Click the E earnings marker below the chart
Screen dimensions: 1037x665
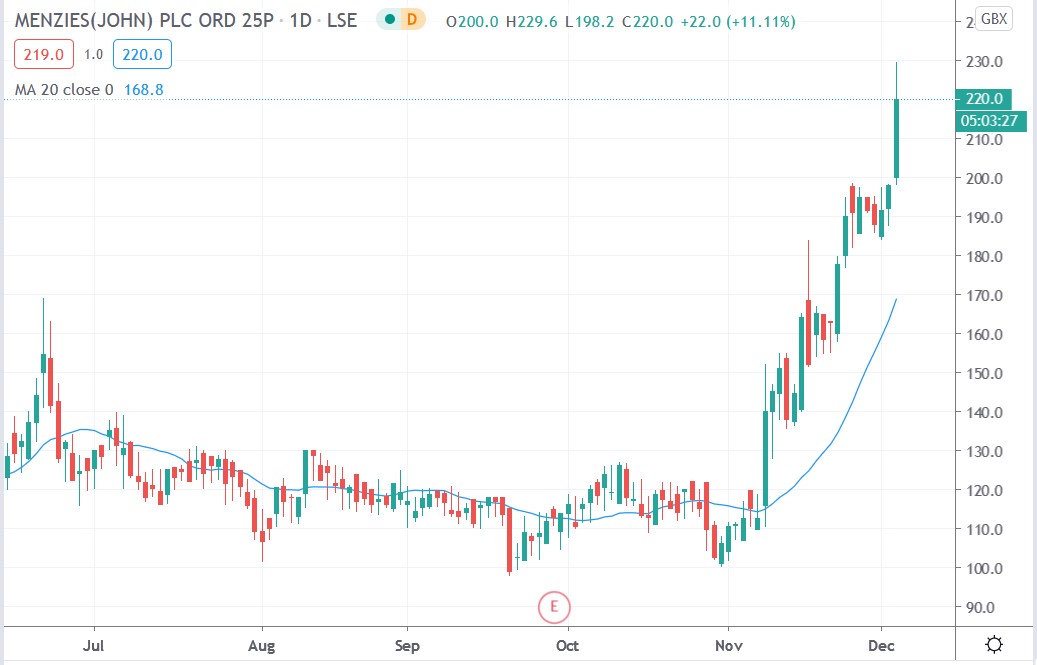[554, 607]
